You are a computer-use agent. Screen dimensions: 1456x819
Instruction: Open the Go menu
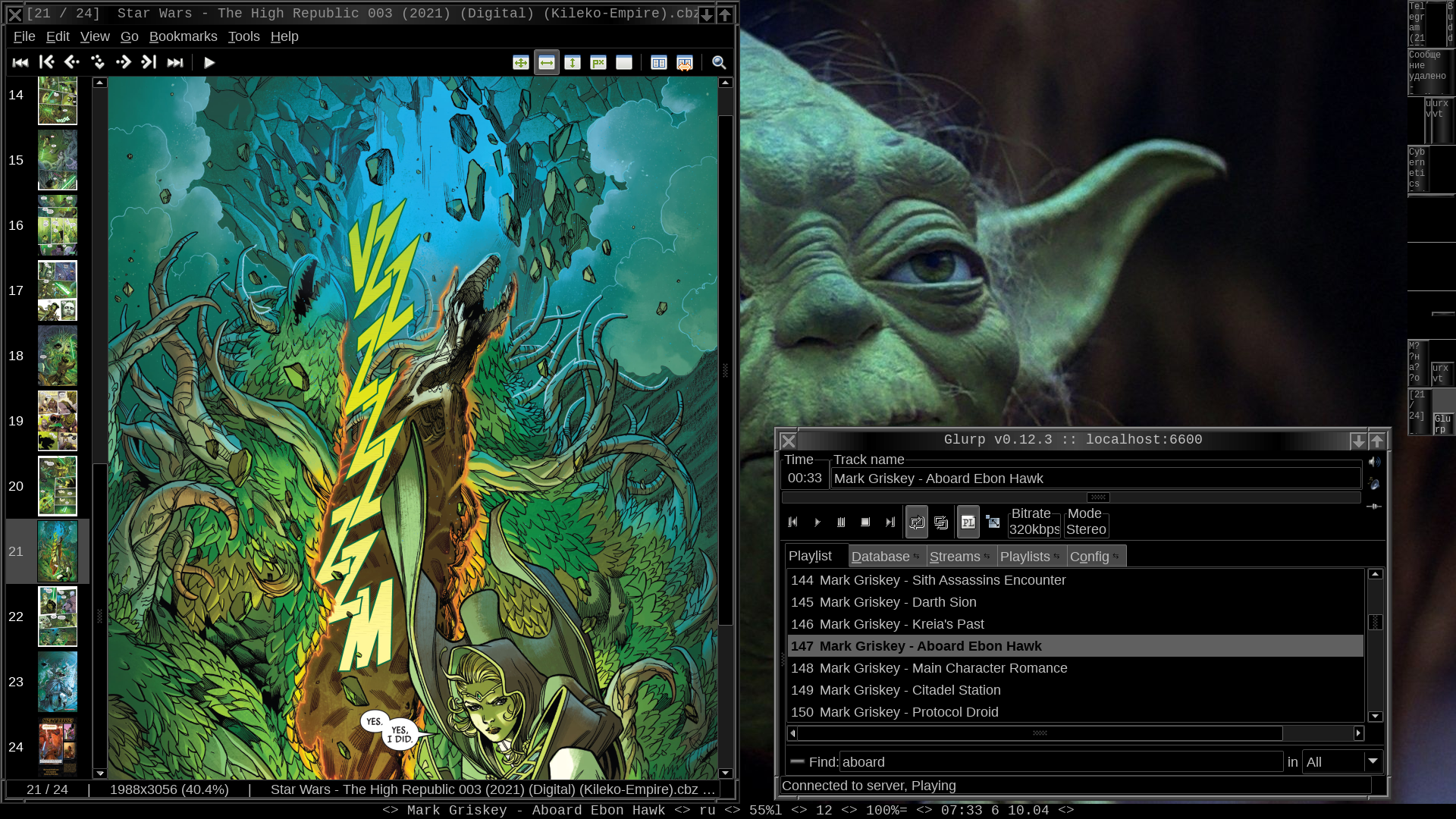(x=129, y=36)
